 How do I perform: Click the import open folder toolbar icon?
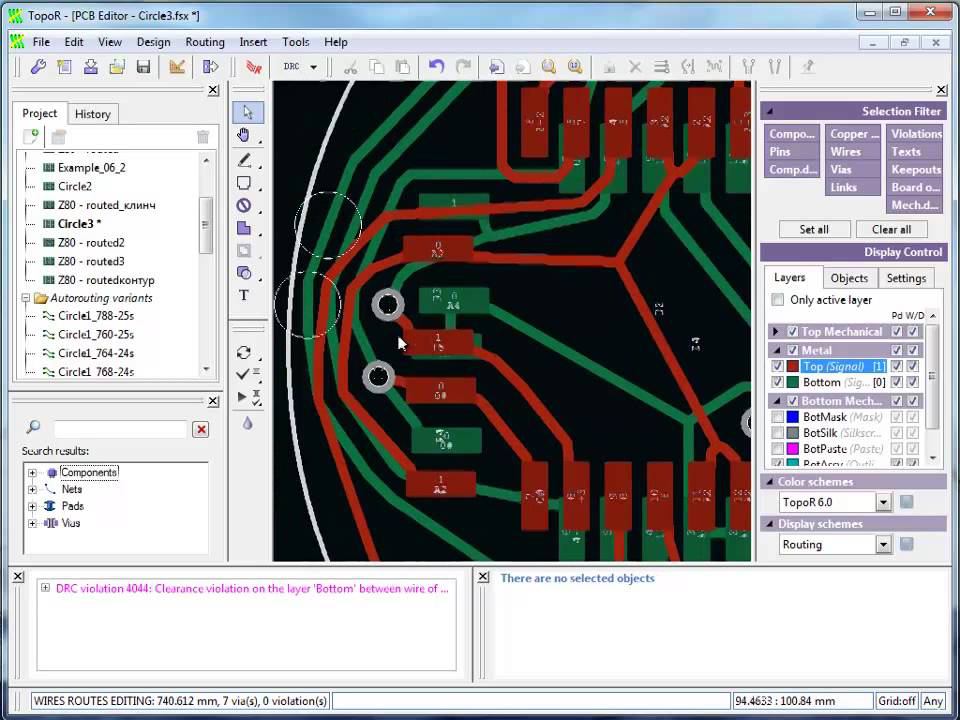(x=117, y=67)
